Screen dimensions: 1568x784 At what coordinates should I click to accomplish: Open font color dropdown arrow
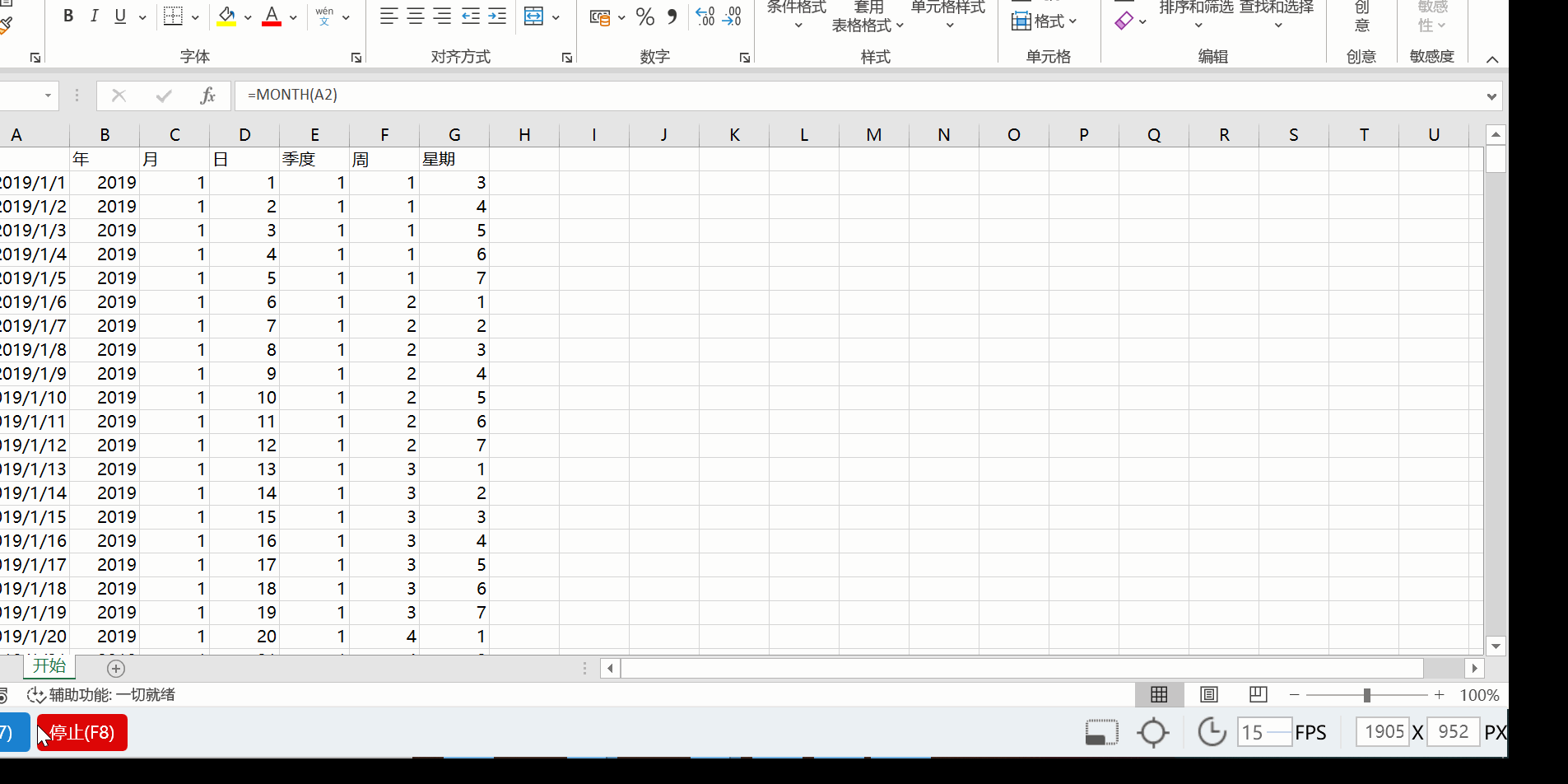coord(293,17)
